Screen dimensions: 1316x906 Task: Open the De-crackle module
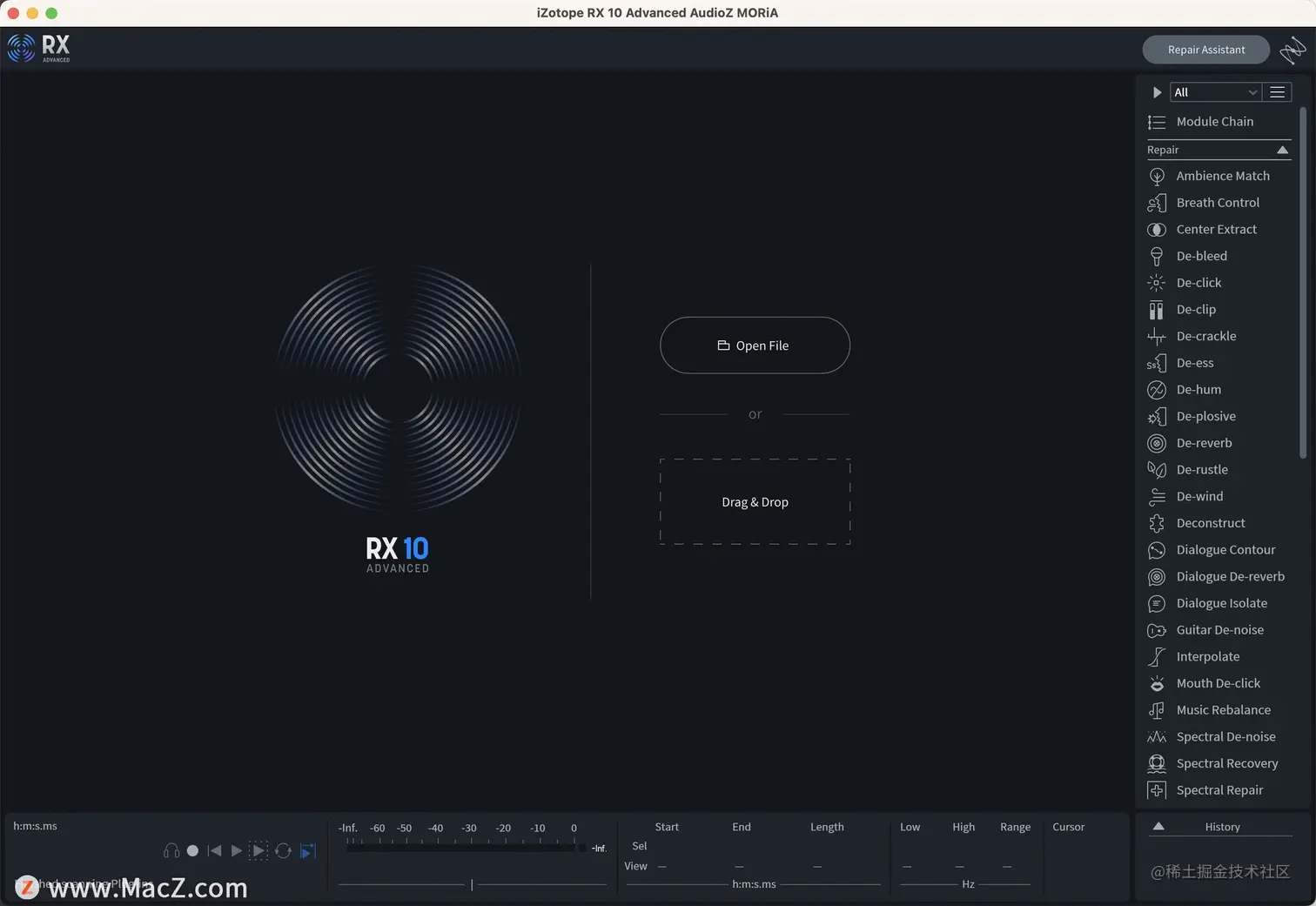(x=1192, y=336)
